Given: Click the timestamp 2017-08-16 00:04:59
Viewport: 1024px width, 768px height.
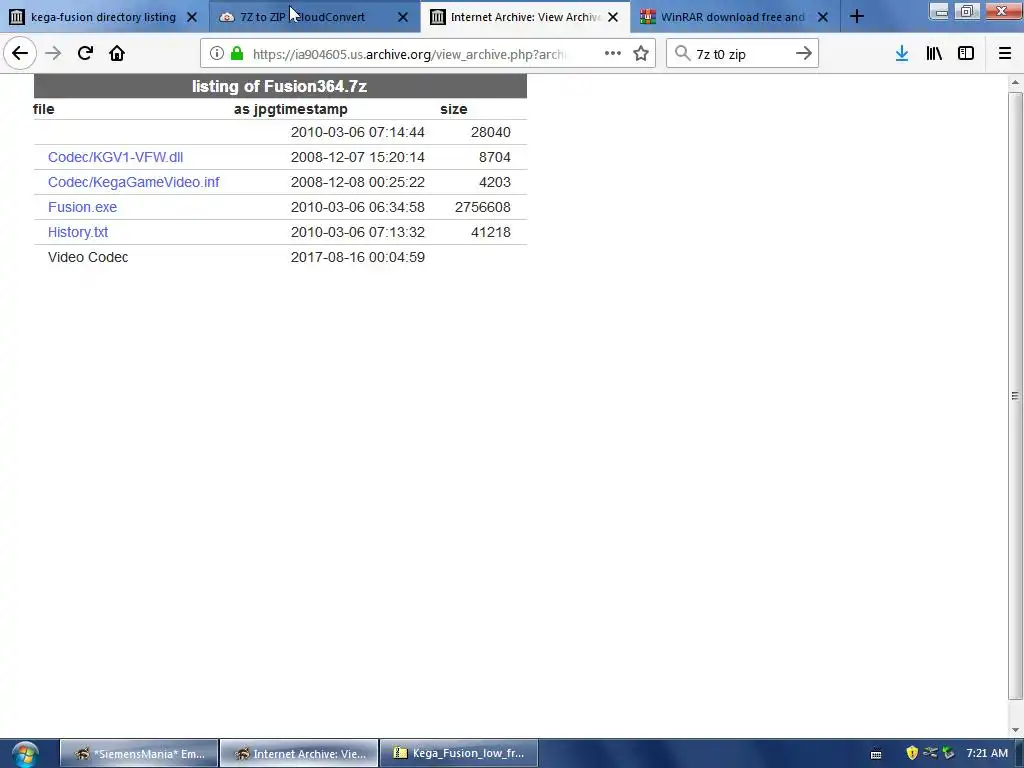Looking at the screenshot, I should (358, 257).
